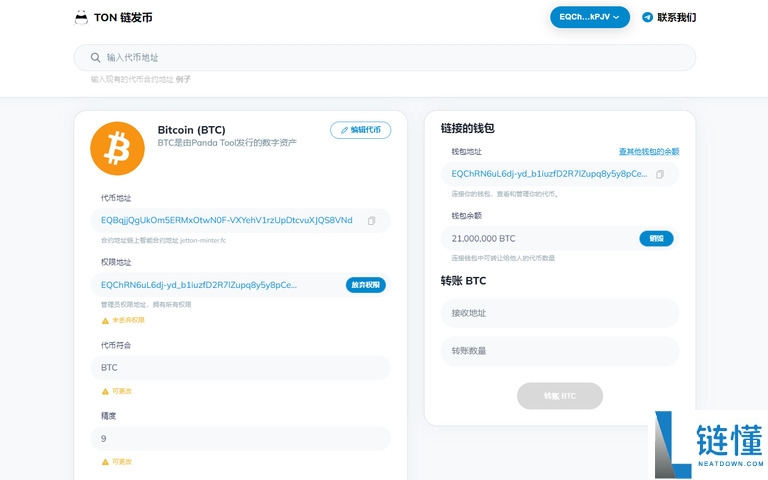Open the 联系我们 contact link

tap(676, 17)
